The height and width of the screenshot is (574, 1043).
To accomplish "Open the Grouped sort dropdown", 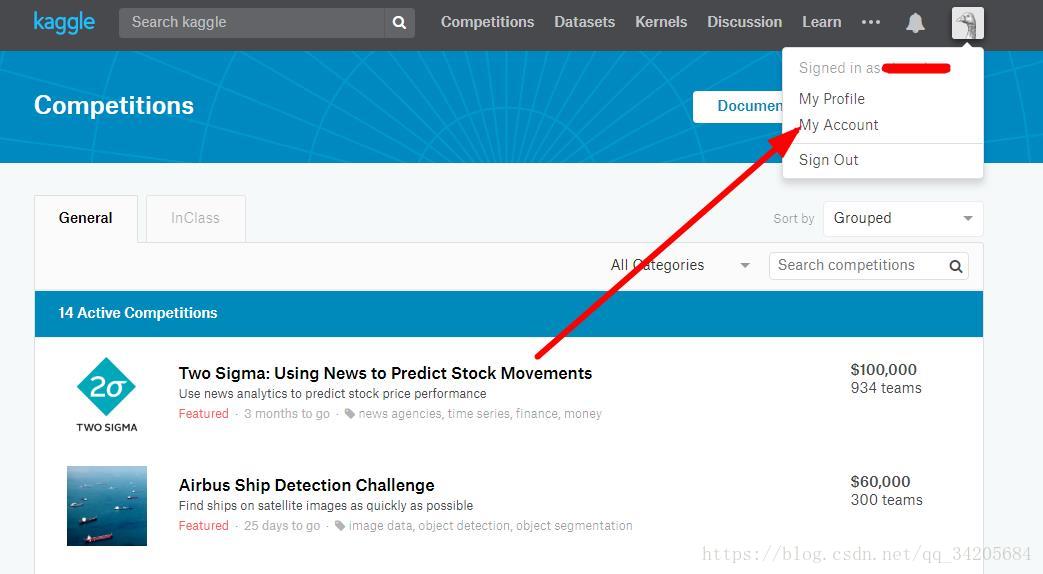I will click(x=903, y=219).
